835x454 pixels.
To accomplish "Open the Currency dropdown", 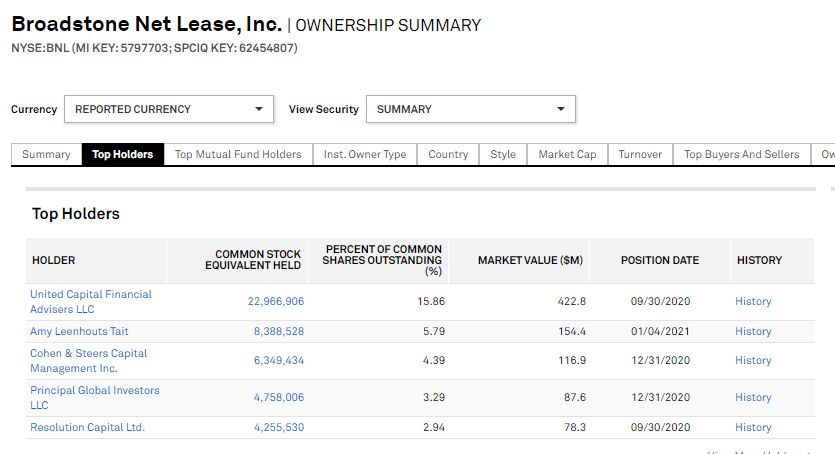I will 169,109.
